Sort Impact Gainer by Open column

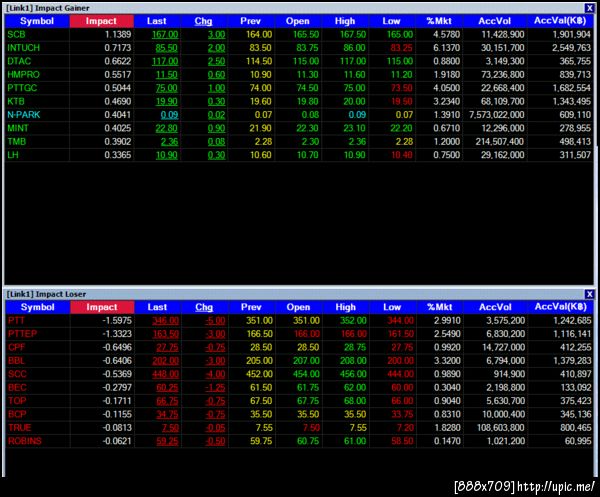click(298, 21)
